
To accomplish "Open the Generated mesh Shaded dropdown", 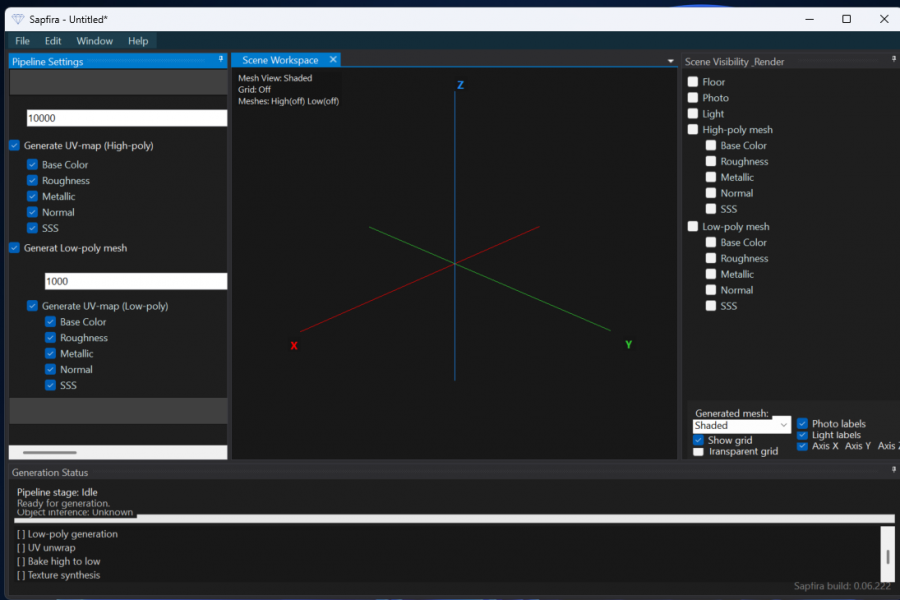I will pos(742,425).
